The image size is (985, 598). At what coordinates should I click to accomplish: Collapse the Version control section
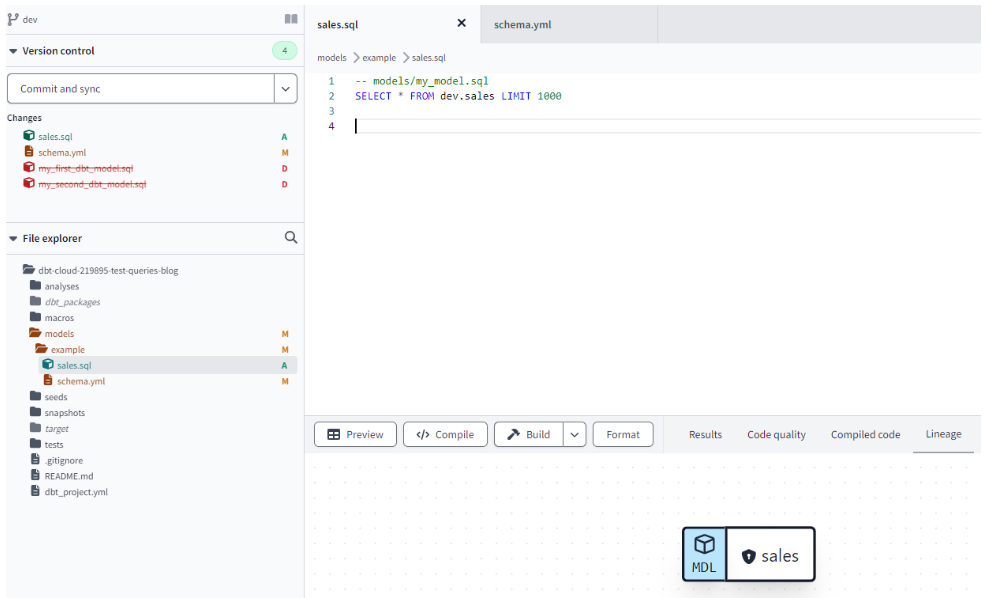(x=14, y=51)
